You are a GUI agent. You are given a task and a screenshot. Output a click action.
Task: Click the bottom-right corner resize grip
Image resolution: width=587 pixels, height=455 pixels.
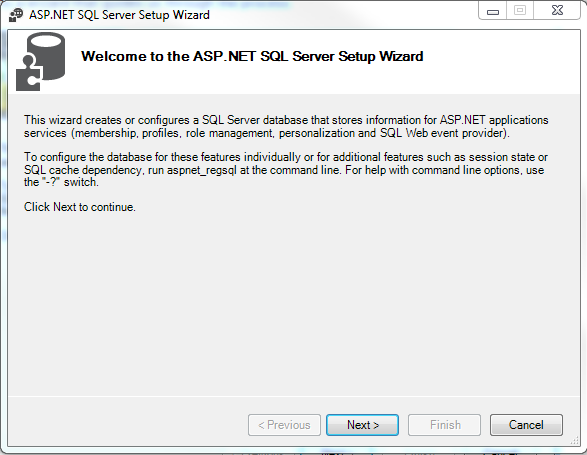click(x=574, y=441)
